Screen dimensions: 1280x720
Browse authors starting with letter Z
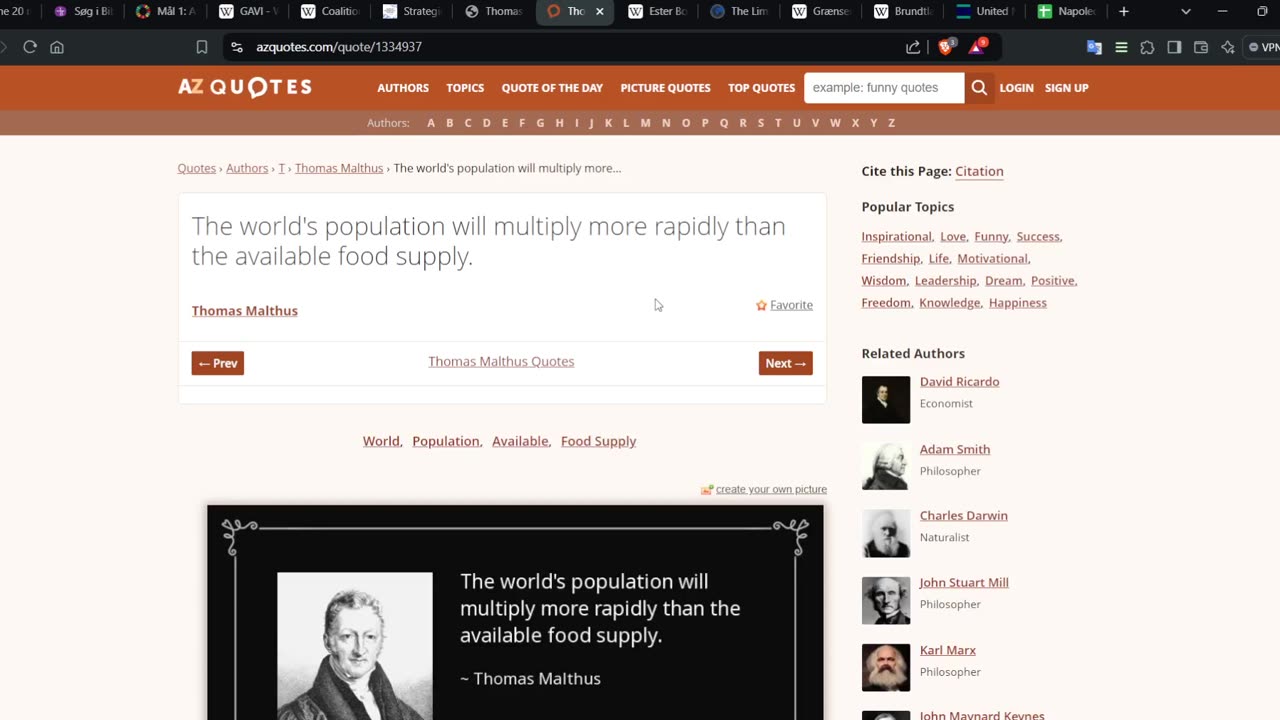pyautogui.click(x=891, y=123)
